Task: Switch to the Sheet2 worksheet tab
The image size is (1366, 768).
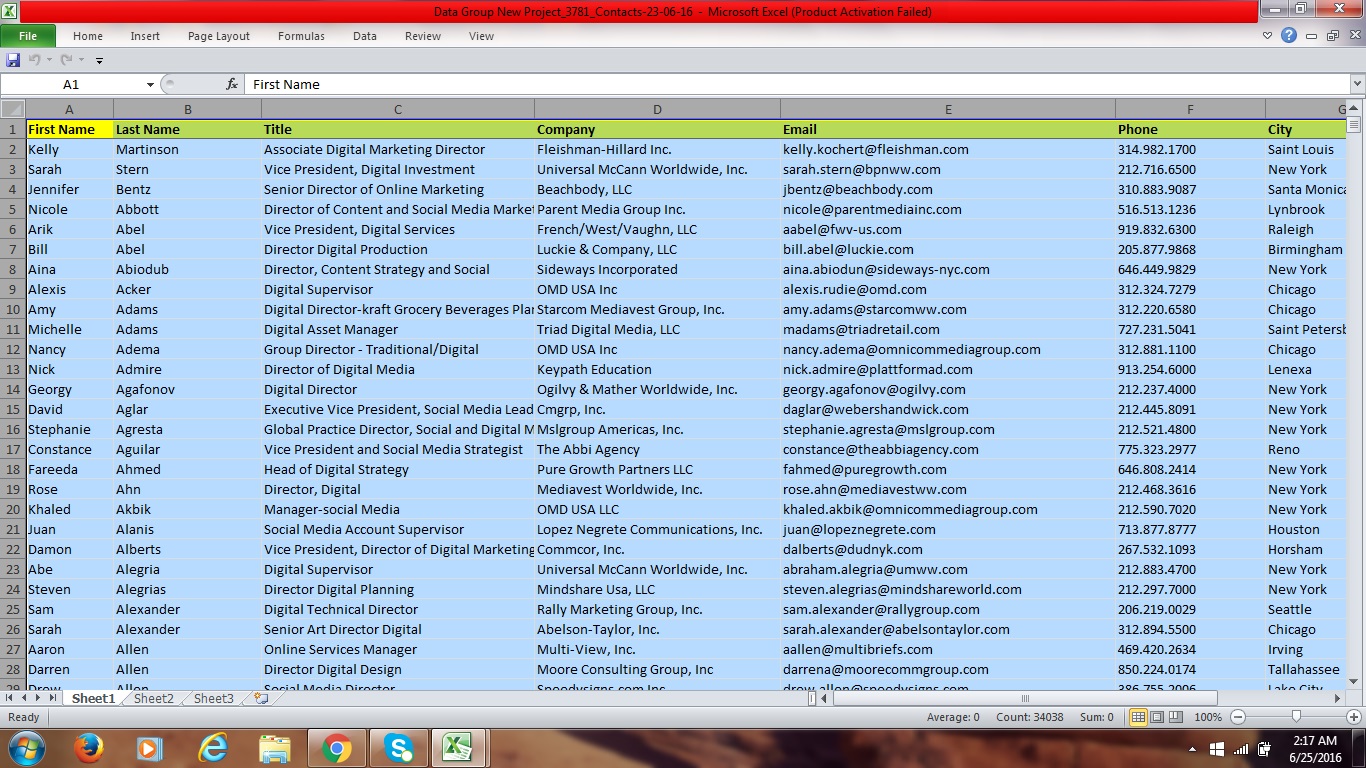Action: (x=154, y=698)
